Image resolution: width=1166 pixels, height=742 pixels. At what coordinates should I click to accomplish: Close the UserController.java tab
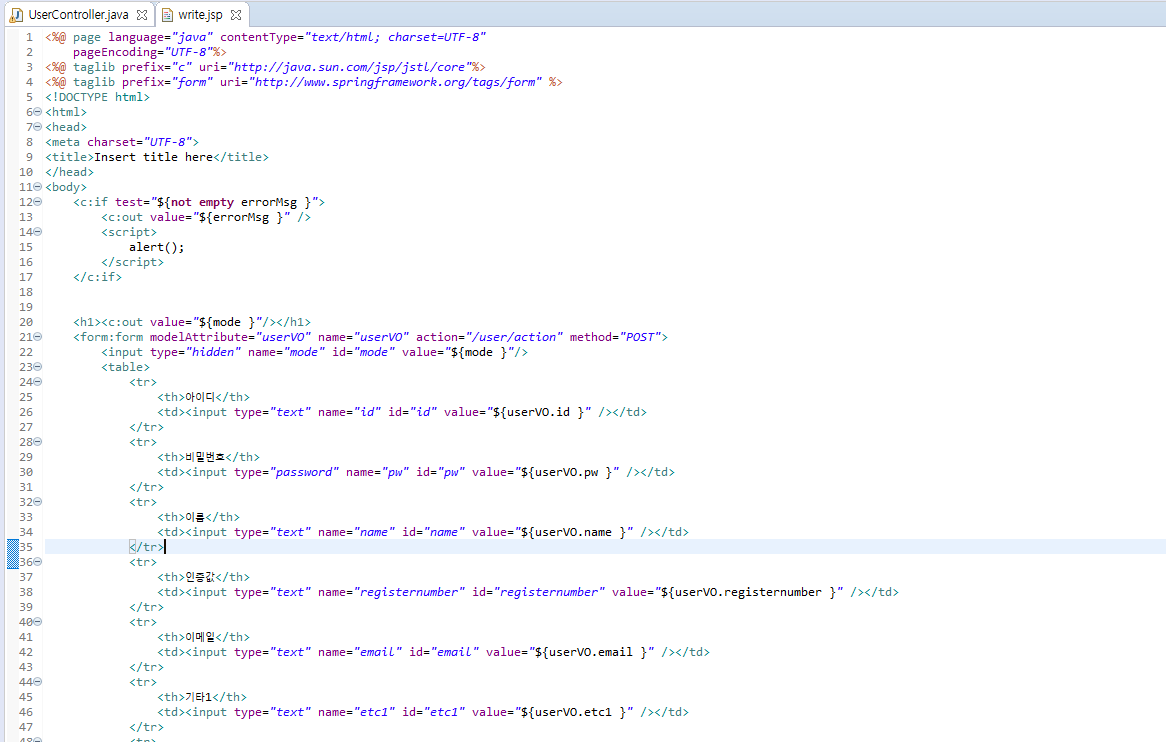pos(142,15)
